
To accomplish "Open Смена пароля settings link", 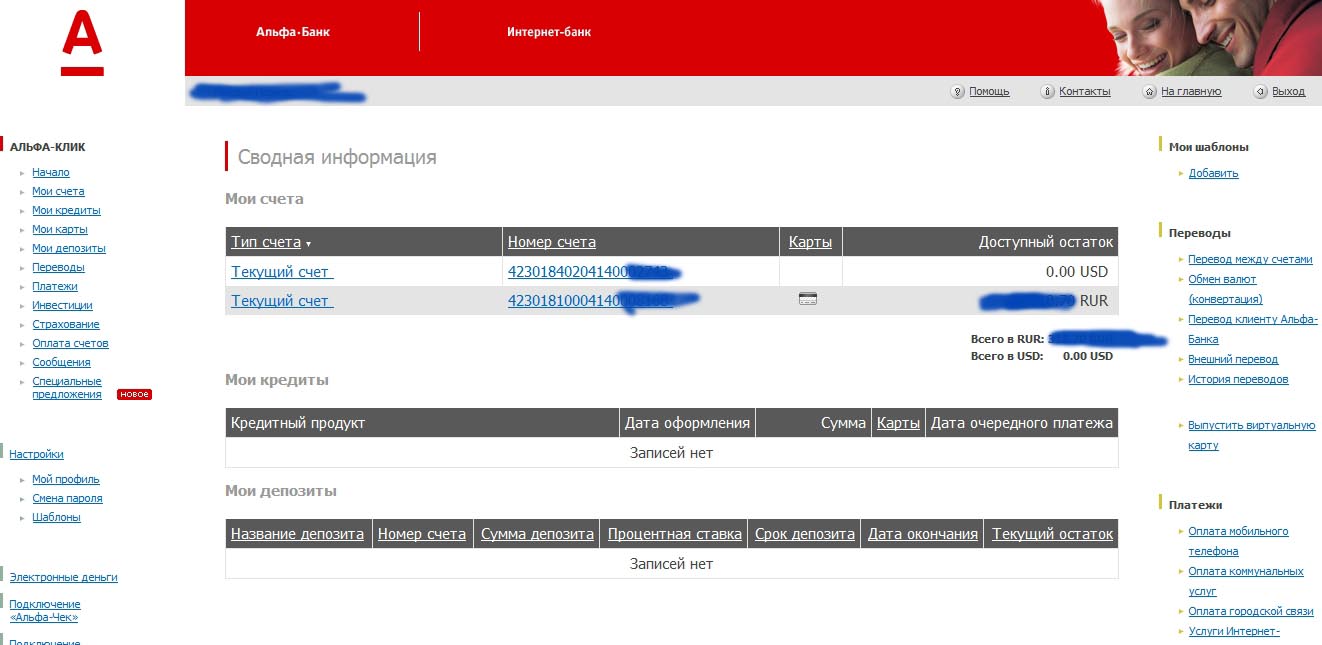I will 67,498.
